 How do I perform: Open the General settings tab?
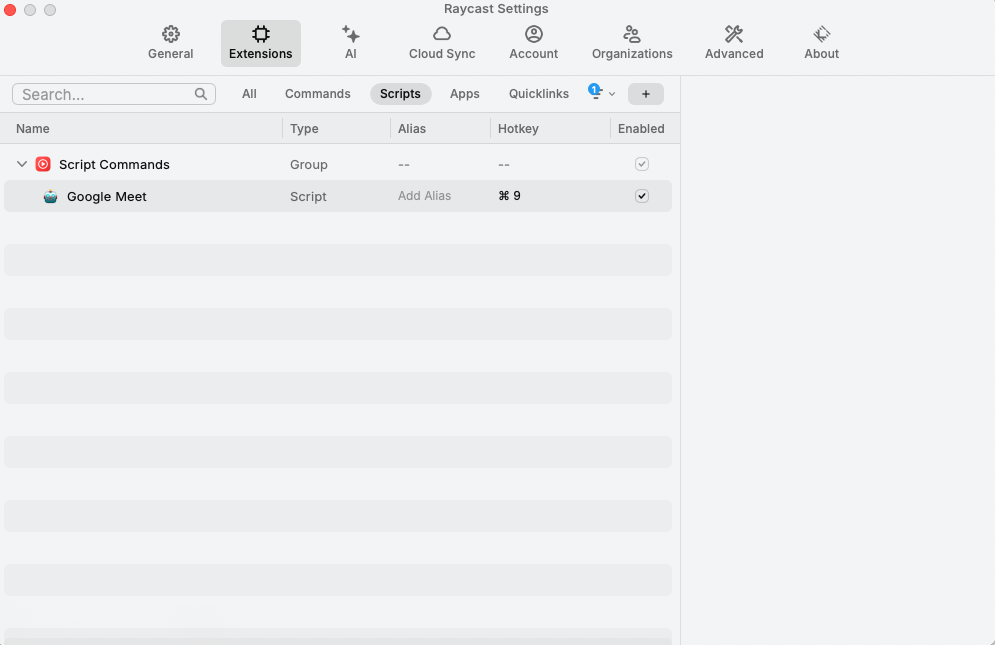pos(171,43)
